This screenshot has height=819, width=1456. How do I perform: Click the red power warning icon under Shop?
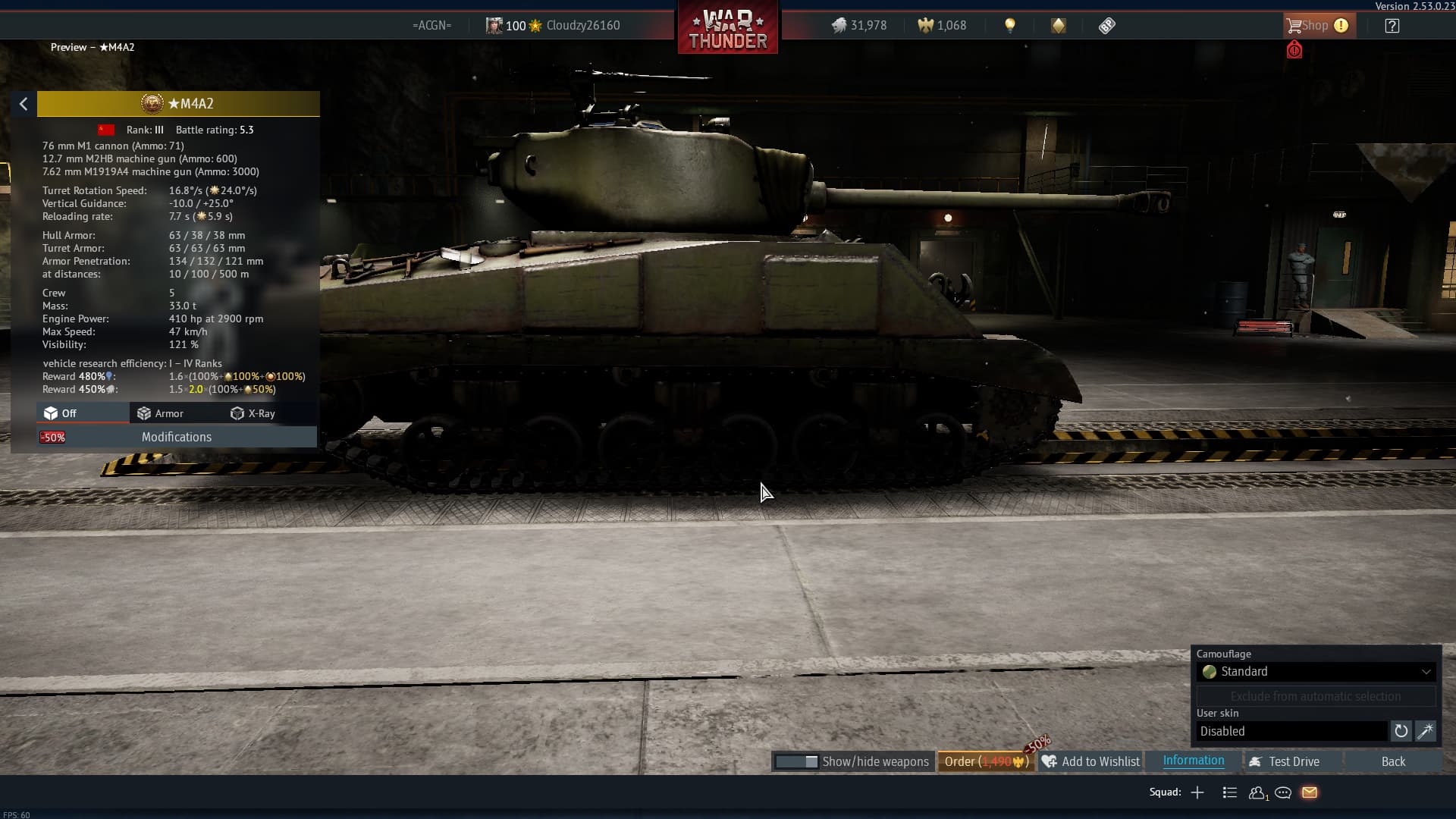point(1294,51)
